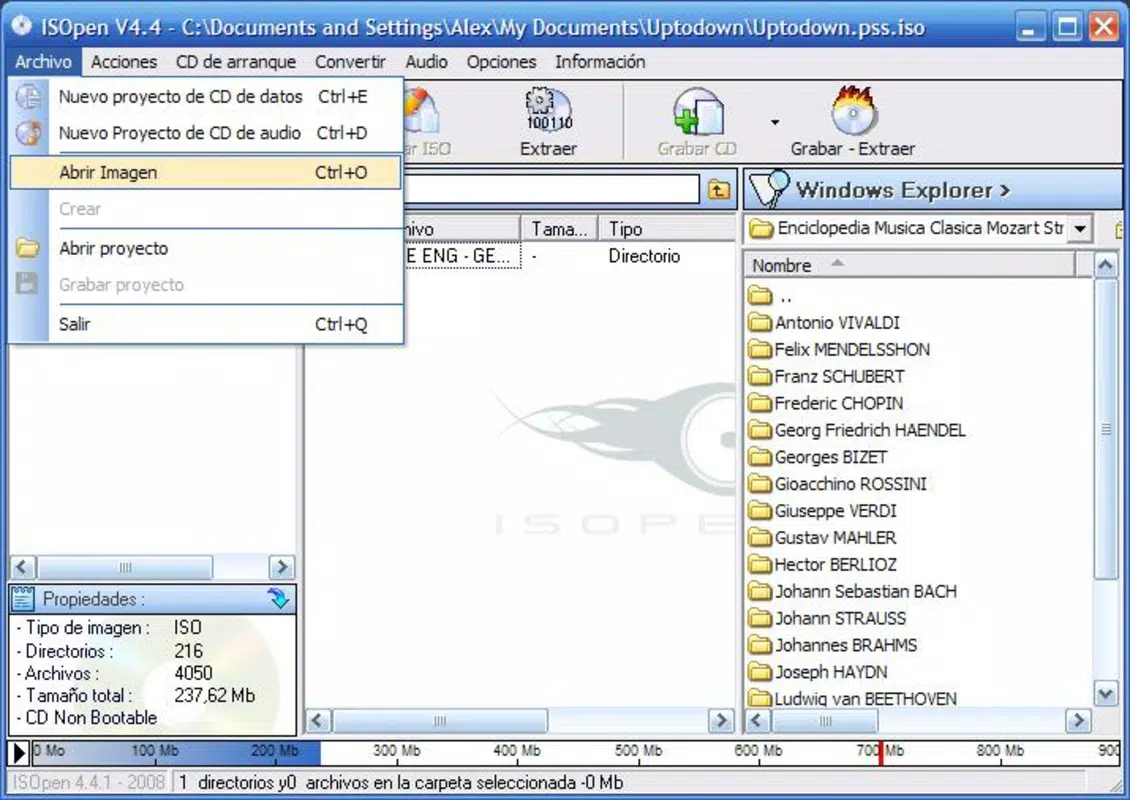Select the Directorio row in file list
The height and width of the screenshot is (800, 1130).
click(x=569, y=256)
